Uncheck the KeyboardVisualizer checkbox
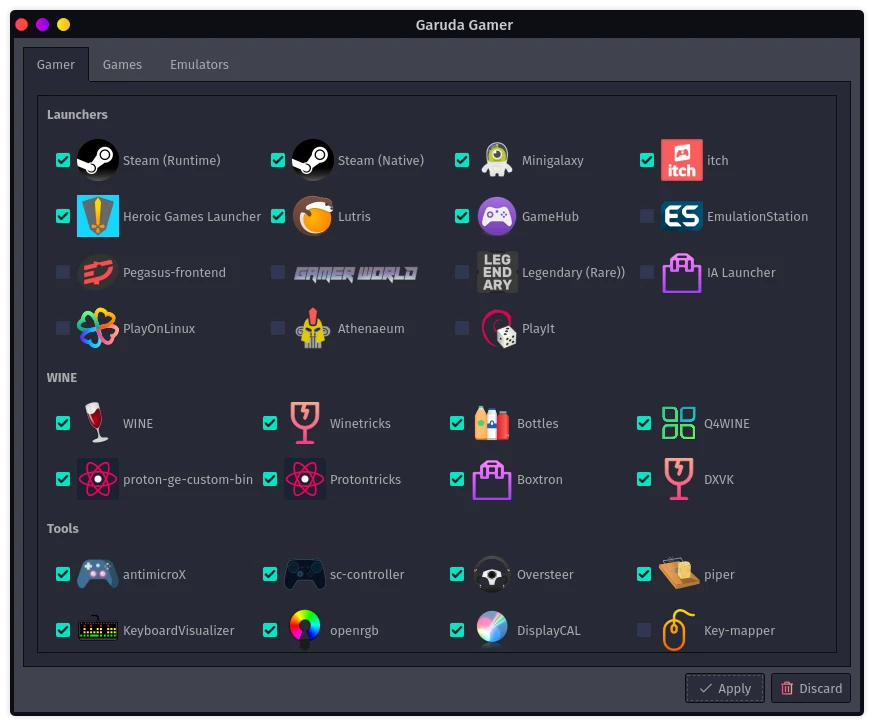The image size is (874, 726). tap(63, 630)
